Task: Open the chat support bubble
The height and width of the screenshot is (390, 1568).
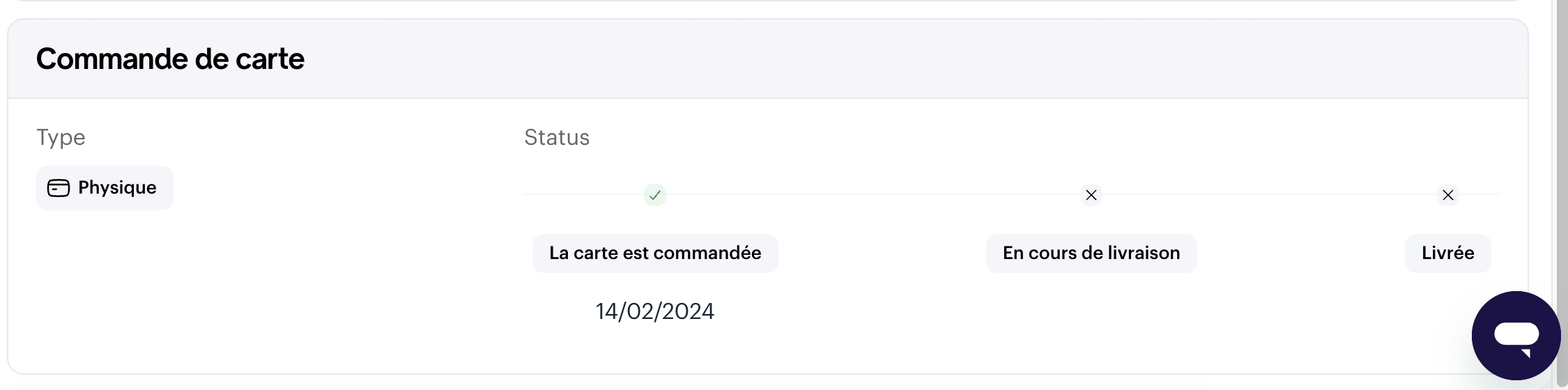Action: (1516, 336)
